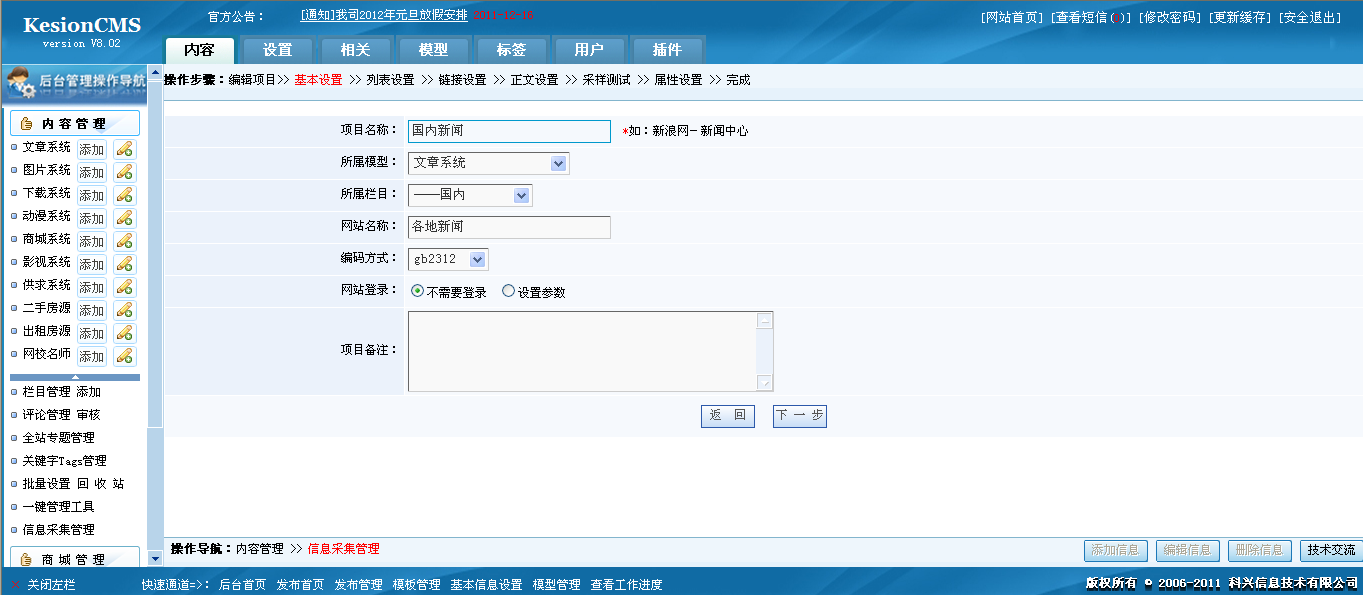1363x595 pixels.
Task: Click 回收站 in sidebar
Action: tap(101, 484)
